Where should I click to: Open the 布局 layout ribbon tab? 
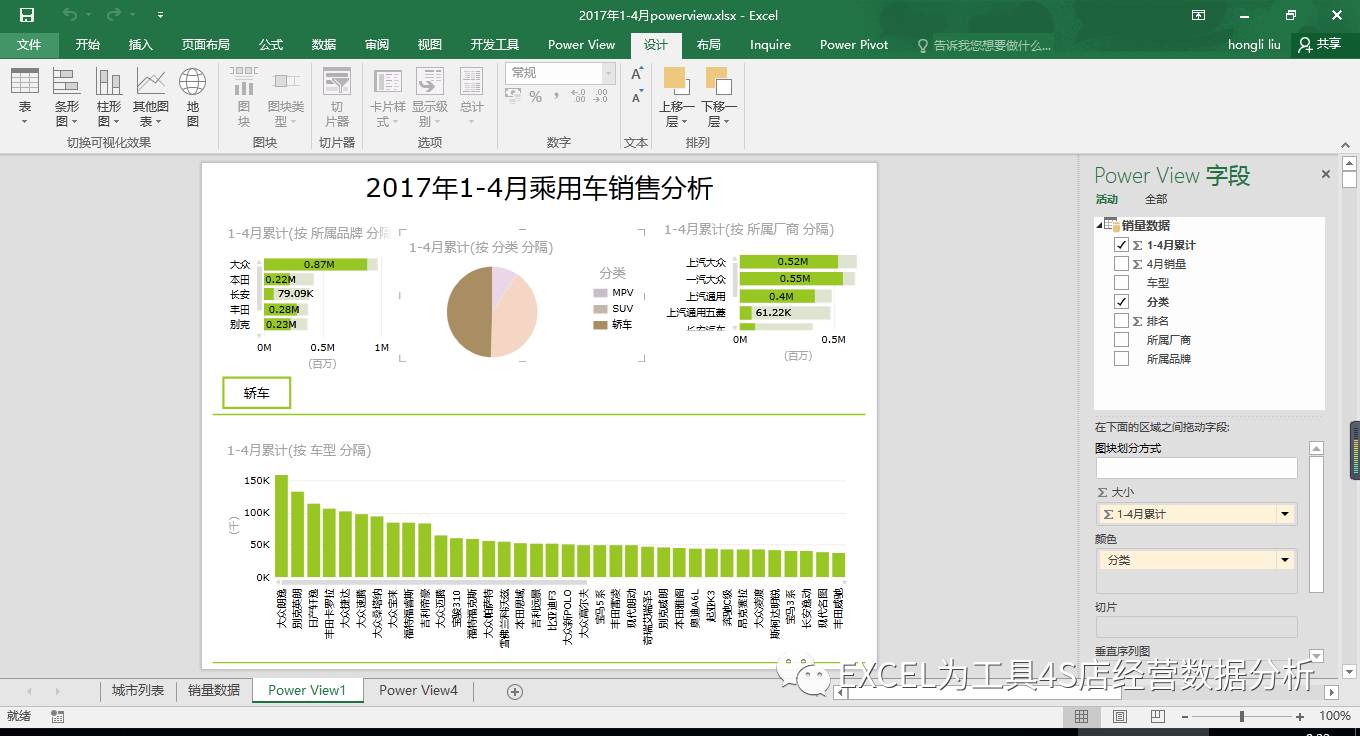[x=709, y=45]
